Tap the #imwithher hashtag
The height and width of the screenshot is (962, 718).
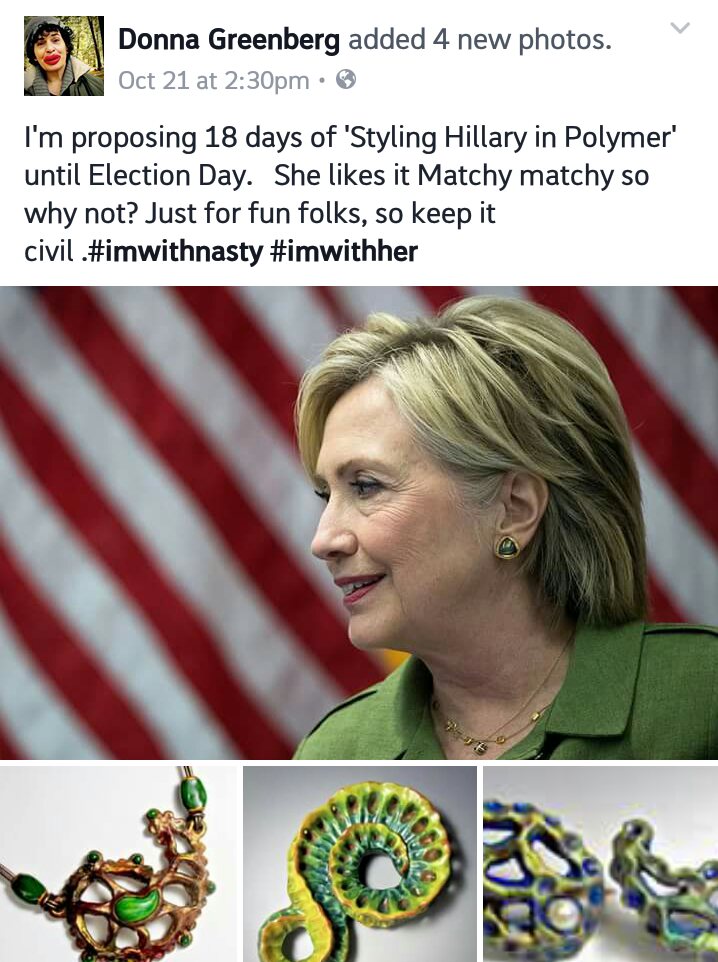344,252
